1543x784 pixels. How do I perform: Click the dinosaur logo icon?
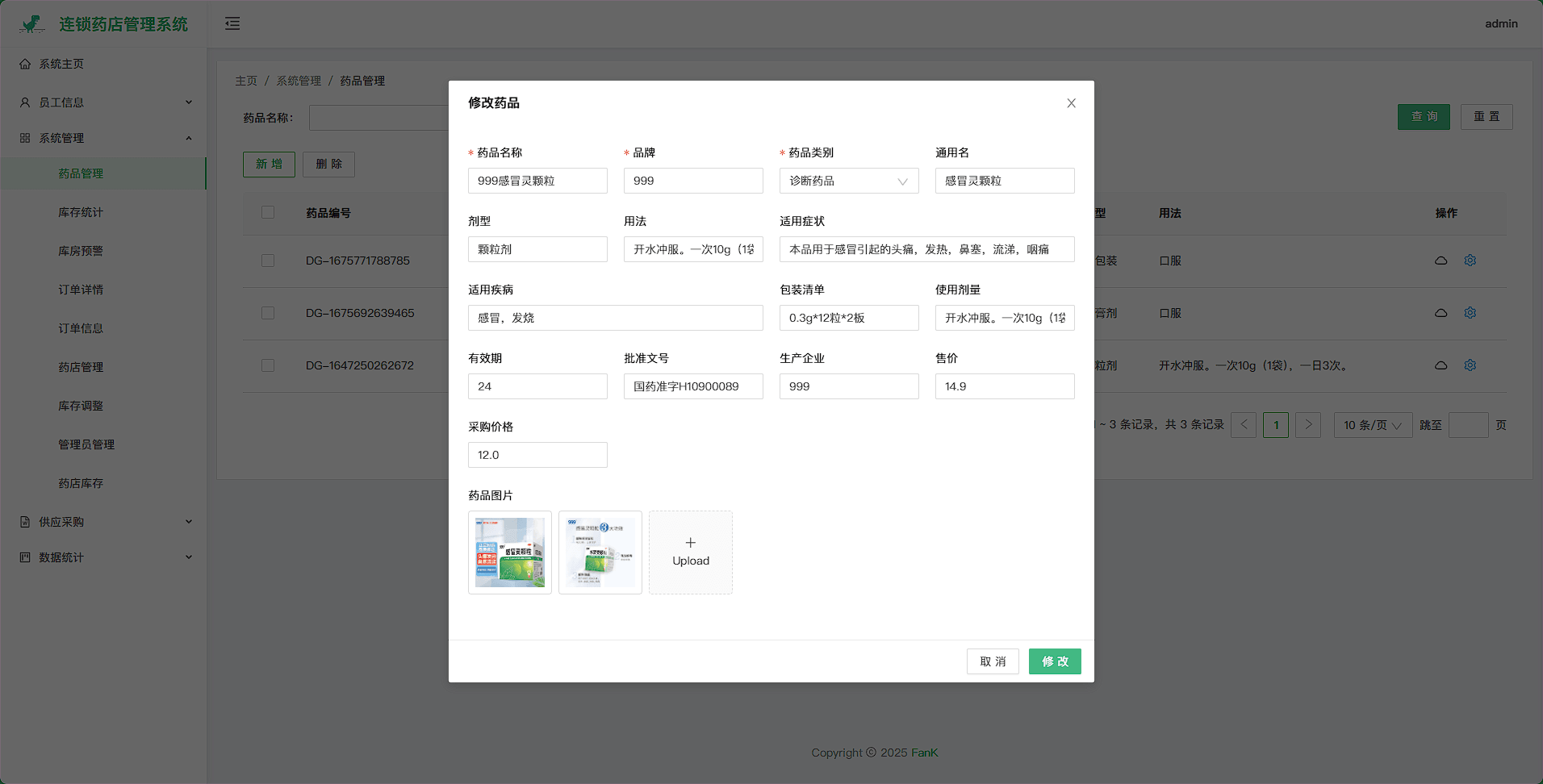[x=32, y=24]
